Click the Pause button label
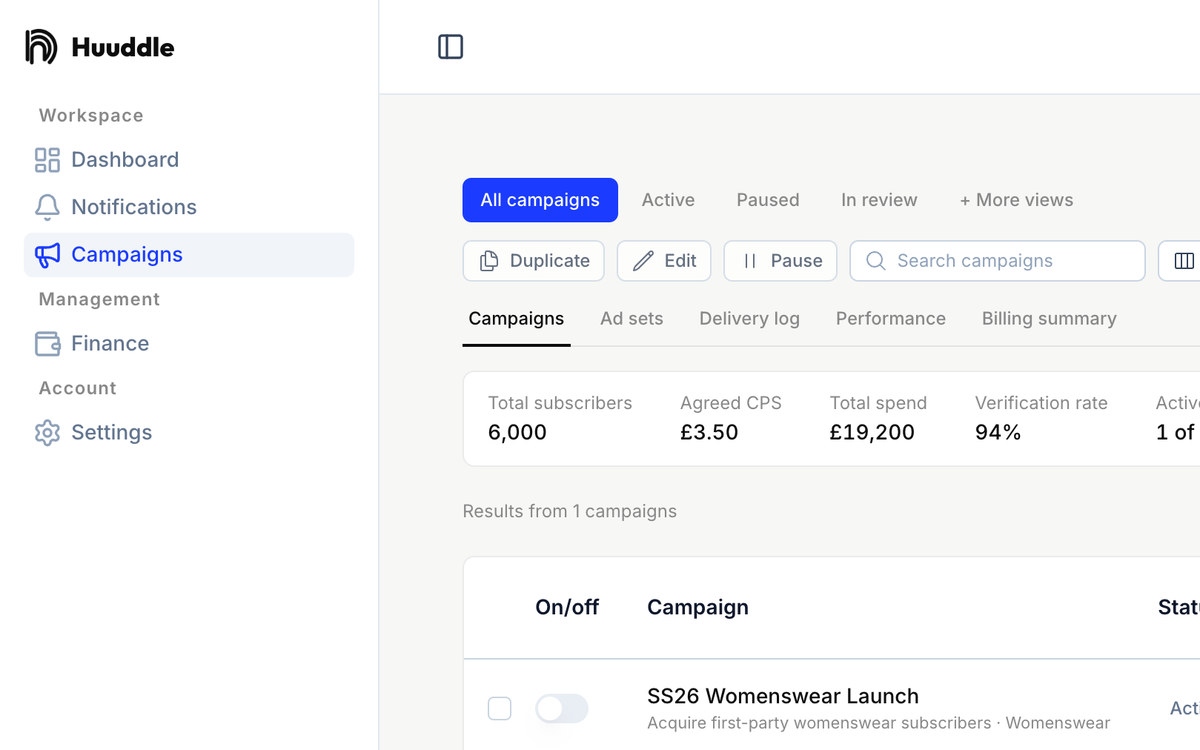 point(797,261)
